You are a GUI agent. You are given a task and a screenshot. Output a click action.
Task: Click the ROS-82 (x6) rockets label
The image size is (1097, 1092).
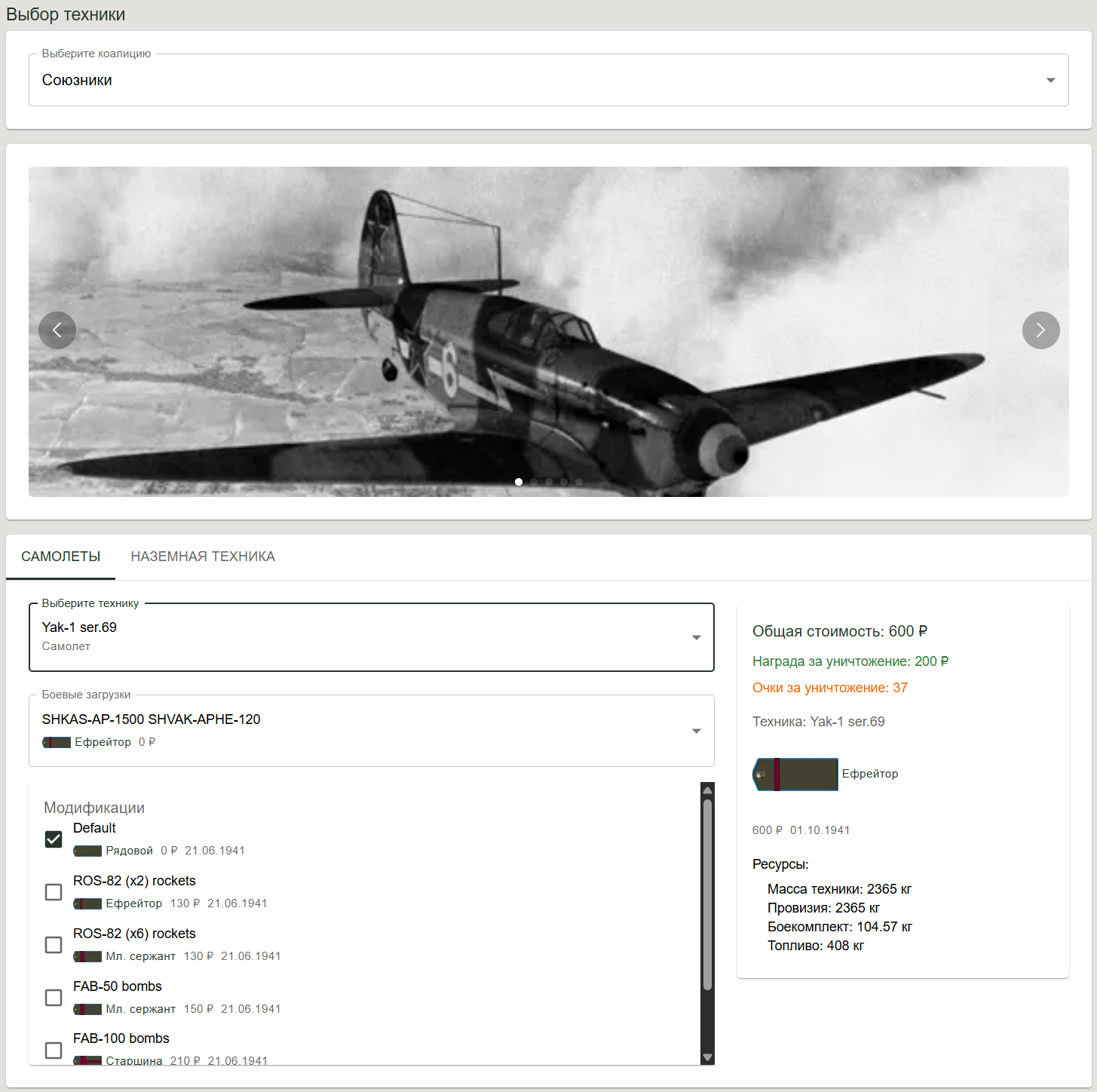click(134, 934)
